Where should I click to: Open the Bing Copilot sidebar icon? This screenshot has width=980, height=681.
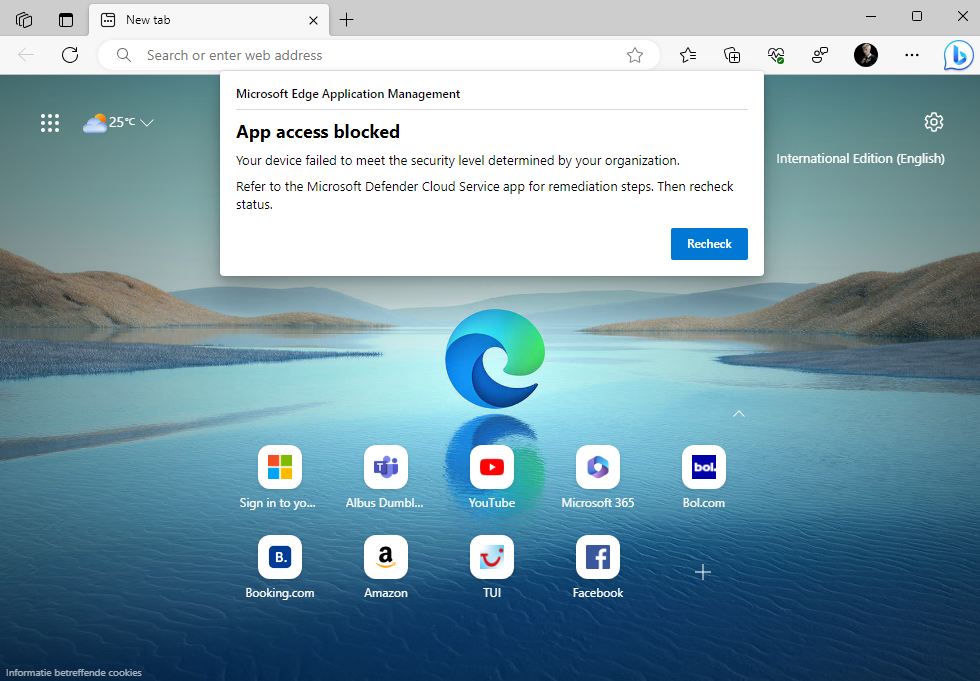pos(957,56)
